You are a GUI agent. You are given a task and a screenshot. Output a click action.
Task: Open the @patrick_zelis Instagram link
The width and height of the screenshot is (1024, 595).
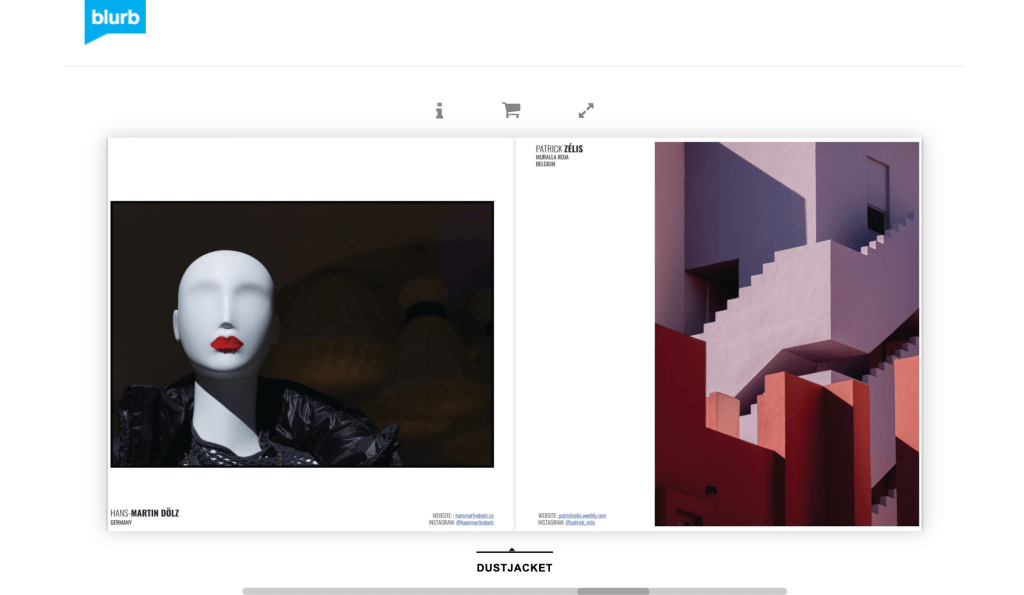tap(579, 523)
